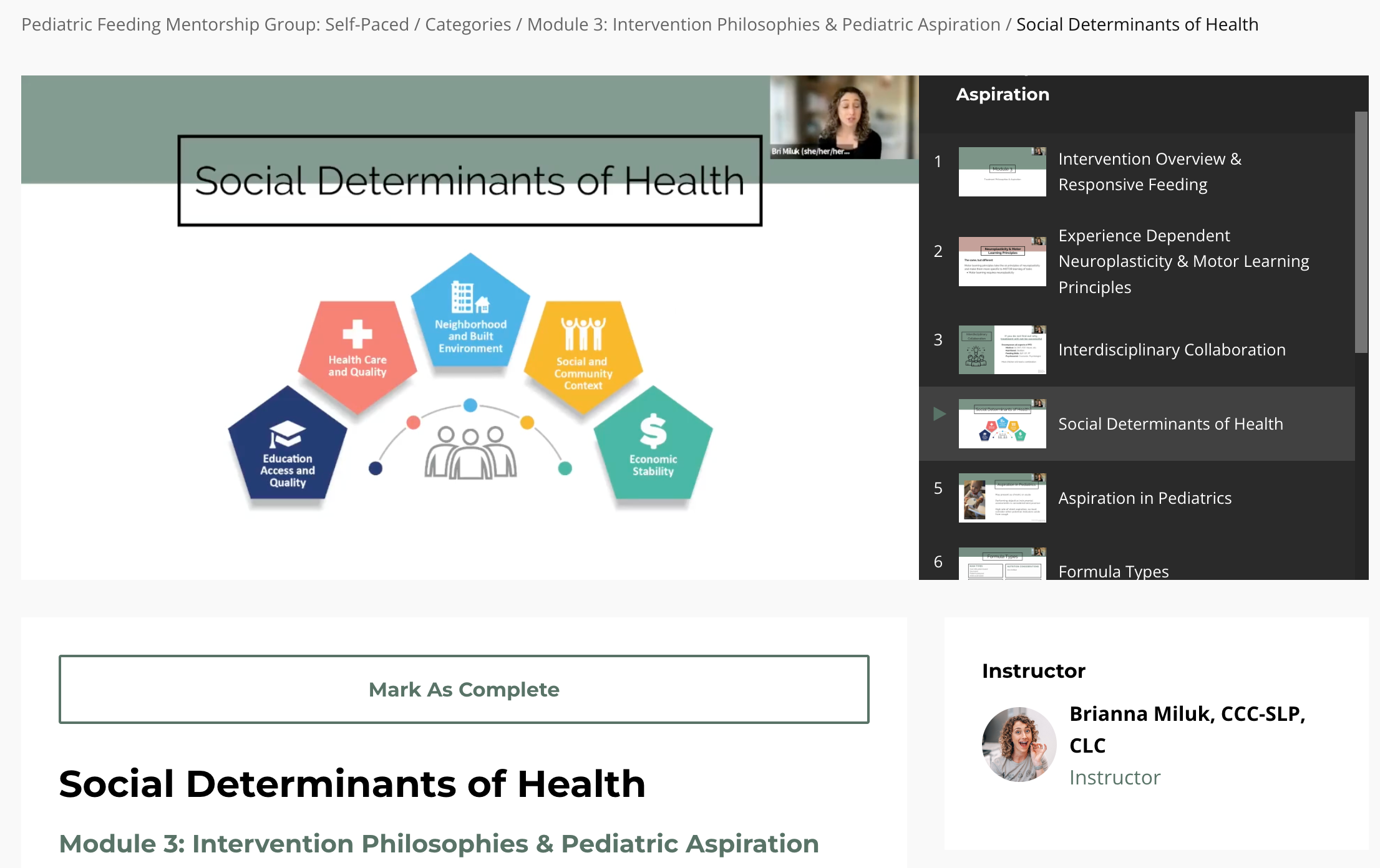The image size is (1380, 868).
Task: Open Pediatric Feeding Mentorship Group breadcrumb link
Action: pyautogui.click(x=215, y=24)
